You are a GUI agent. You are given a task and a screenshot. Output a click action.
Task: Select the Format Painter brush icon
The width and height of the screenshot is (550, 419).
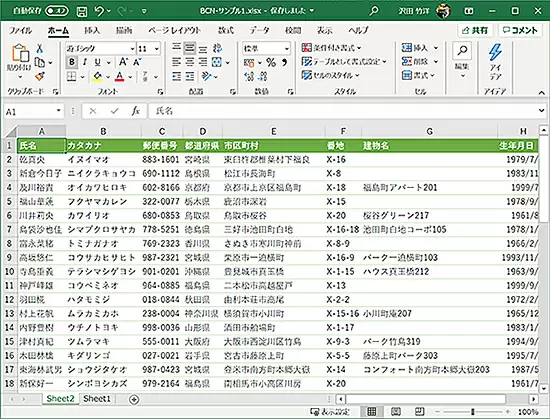[x=40, y=76]
